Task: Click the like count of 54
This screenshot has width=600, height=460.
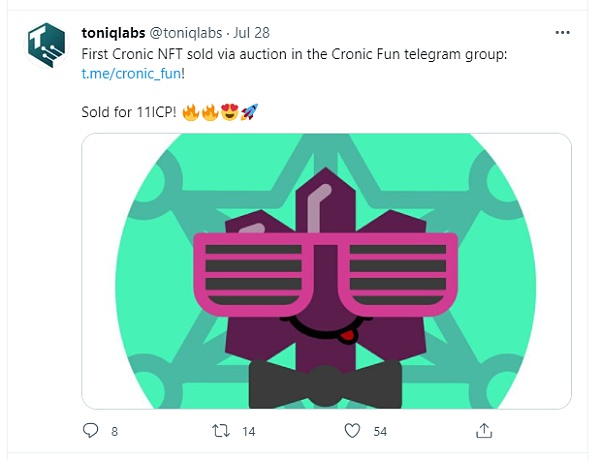Action: click(x=380, y=432)
